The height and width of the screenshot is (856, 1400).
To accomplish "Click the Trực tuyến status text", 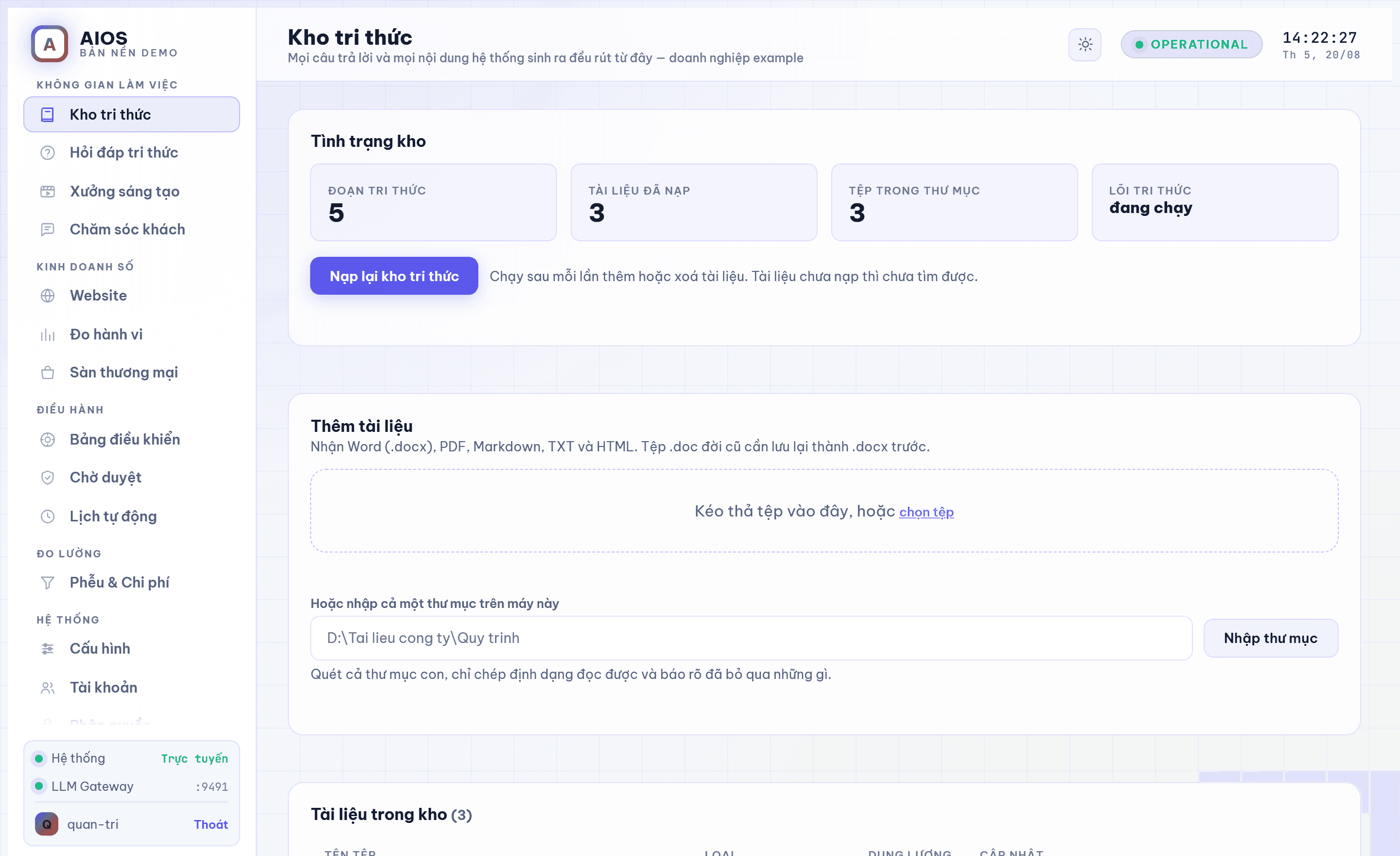I will 194,758.
